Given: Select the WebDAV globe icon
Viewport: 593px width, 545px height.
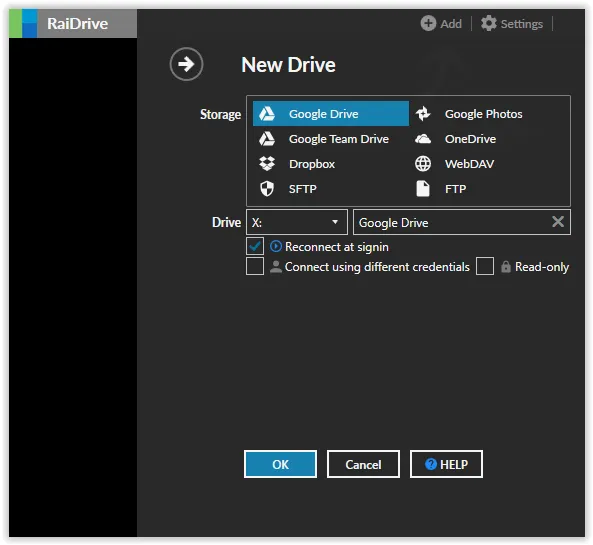Looking at the screenshot, I should [423, 164].
